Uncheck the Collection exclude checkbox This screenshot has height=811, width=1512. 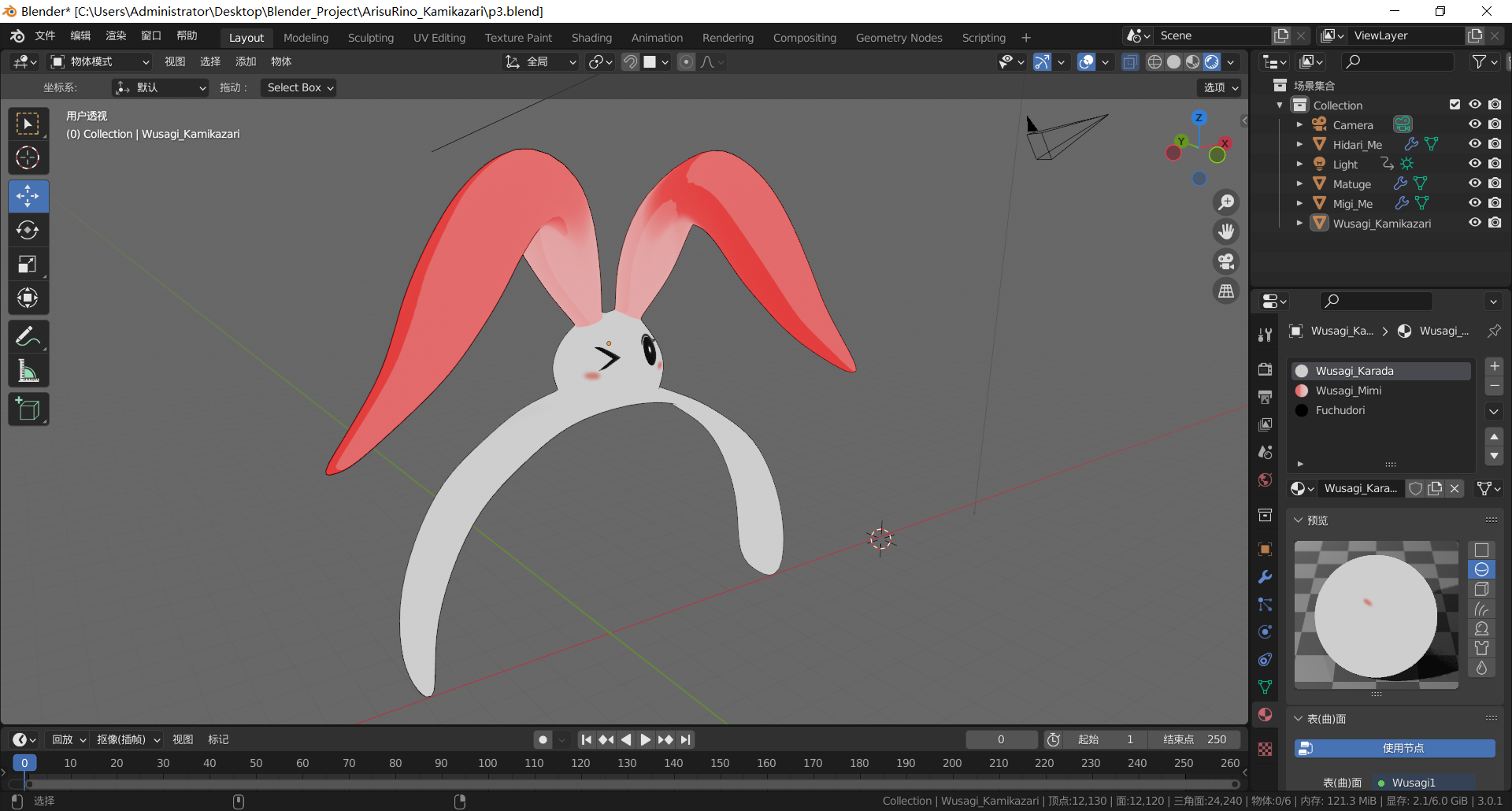coord(1455,105)
